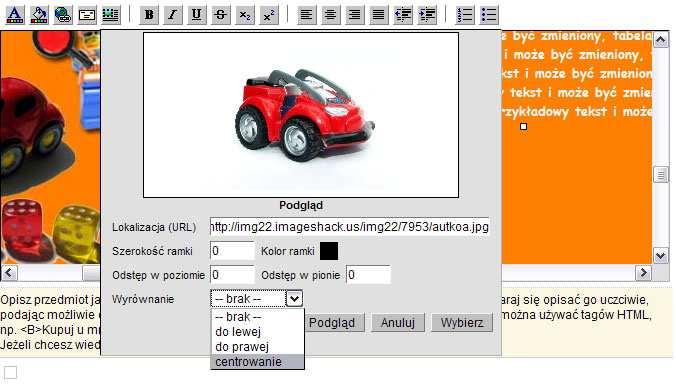The image size is (676, 384).
Task: Apply strikethrough formatting
Action: pos(221,15)
